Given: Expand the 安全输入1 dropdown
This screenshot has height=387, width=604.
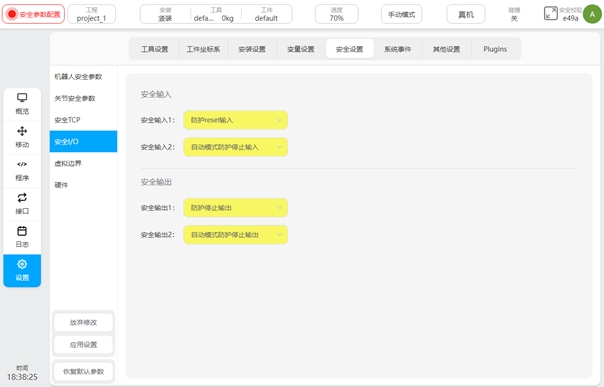Looking at the screenshot, I should tap(235, 120).
